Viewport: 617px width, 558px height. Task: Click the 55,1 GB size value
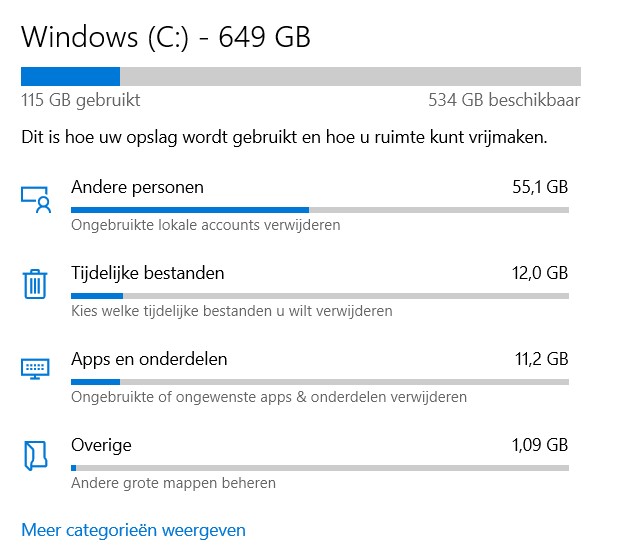tap(539, 187)
